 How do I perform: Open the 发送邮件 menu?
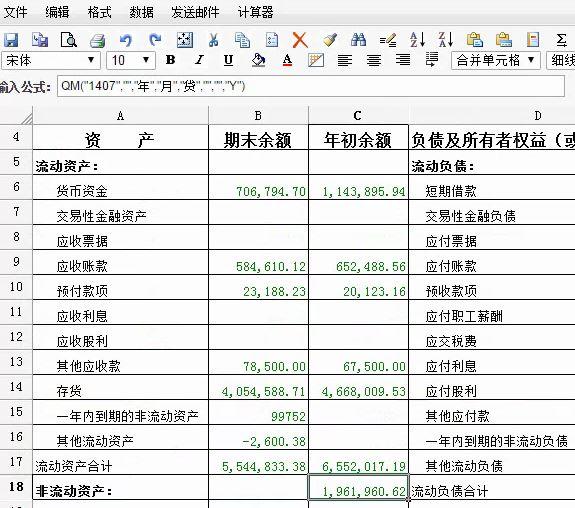[x=195, y=12]
